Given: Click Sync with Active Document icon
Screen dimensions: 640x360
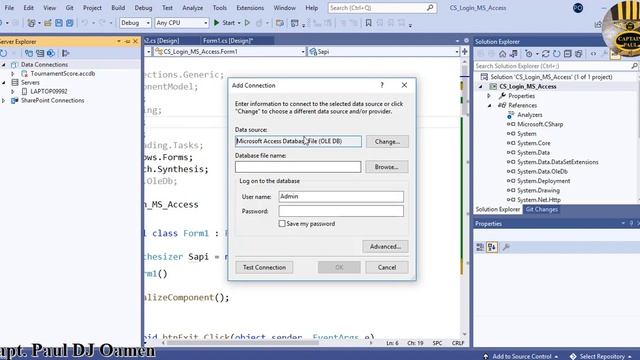Looking at the screenshot, I should pos(546,54).
